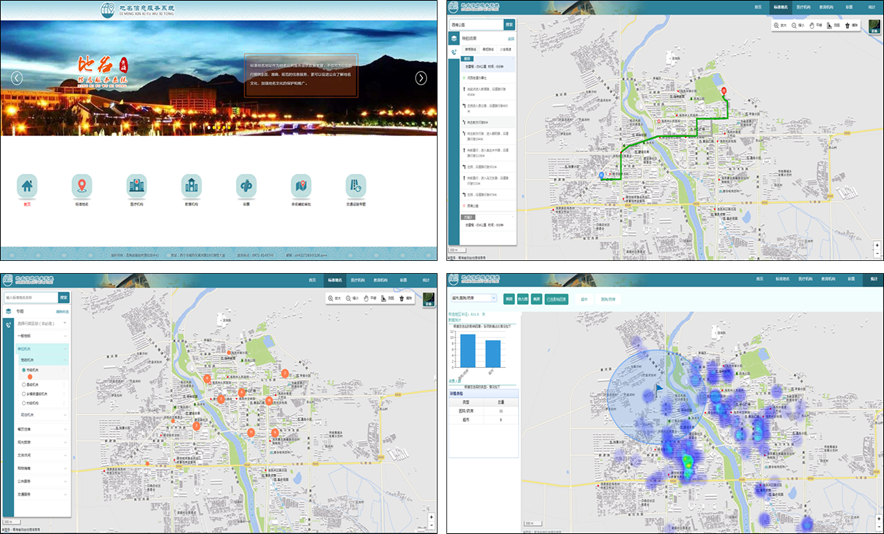
Task: Select the third route option tab in results
Action: click(x=505, y=50)
